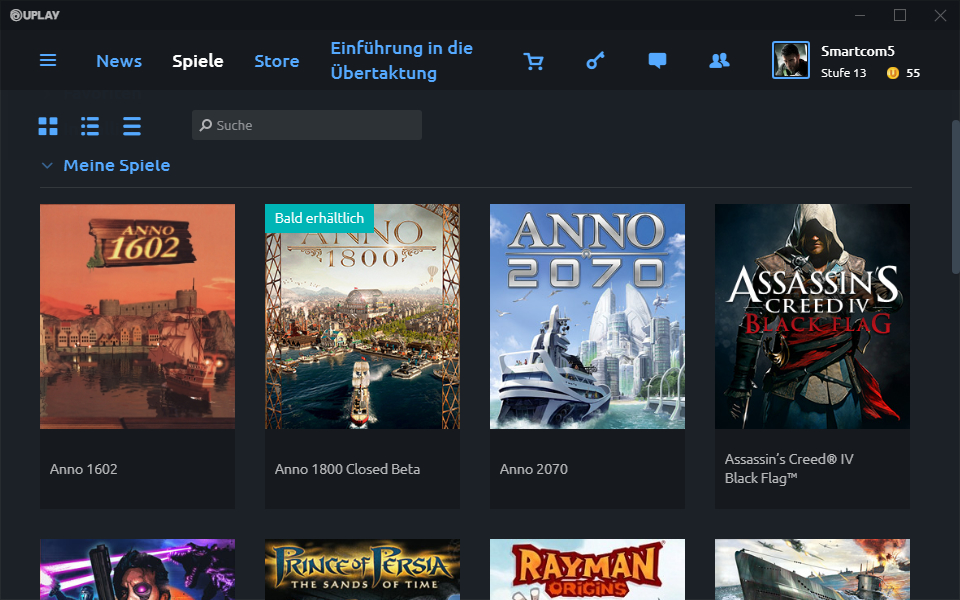960x600 pixels.
Task: Switch to the Store tab
Action: click(277, 61)
